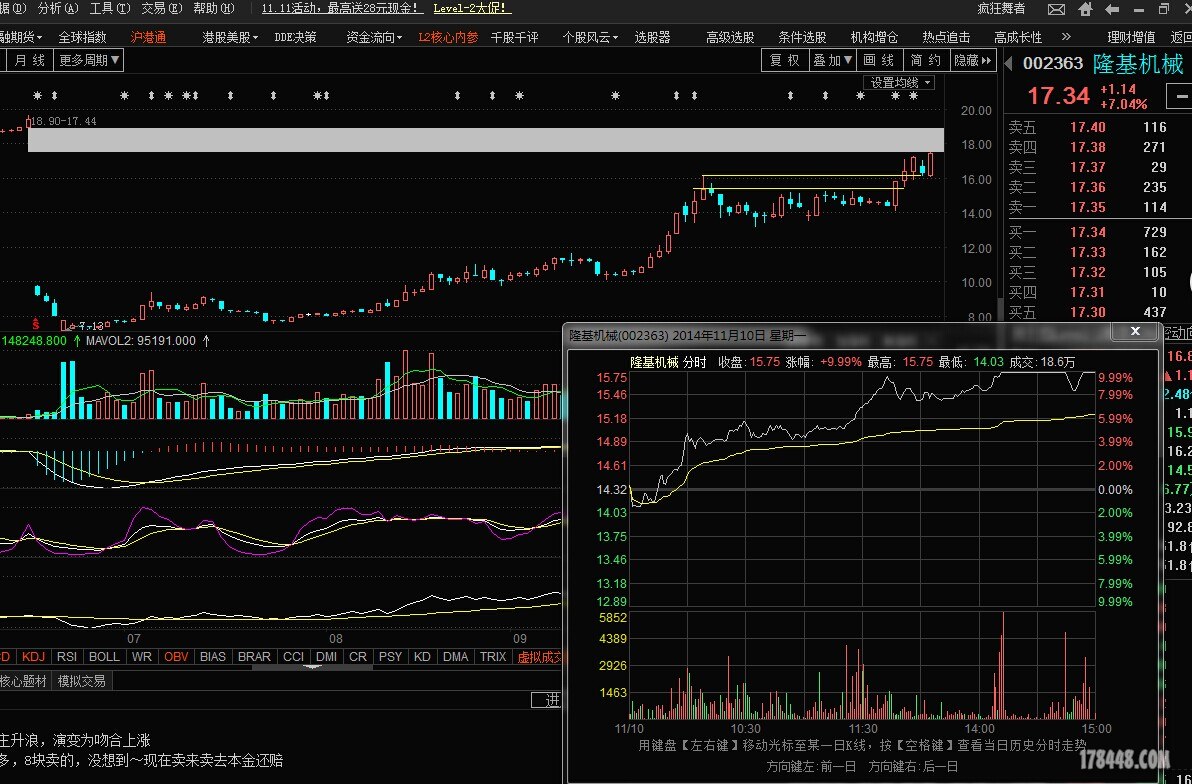Click the 选股器 toolbar item
This screenshot has height=784, width=1192.
pos(652,37)
